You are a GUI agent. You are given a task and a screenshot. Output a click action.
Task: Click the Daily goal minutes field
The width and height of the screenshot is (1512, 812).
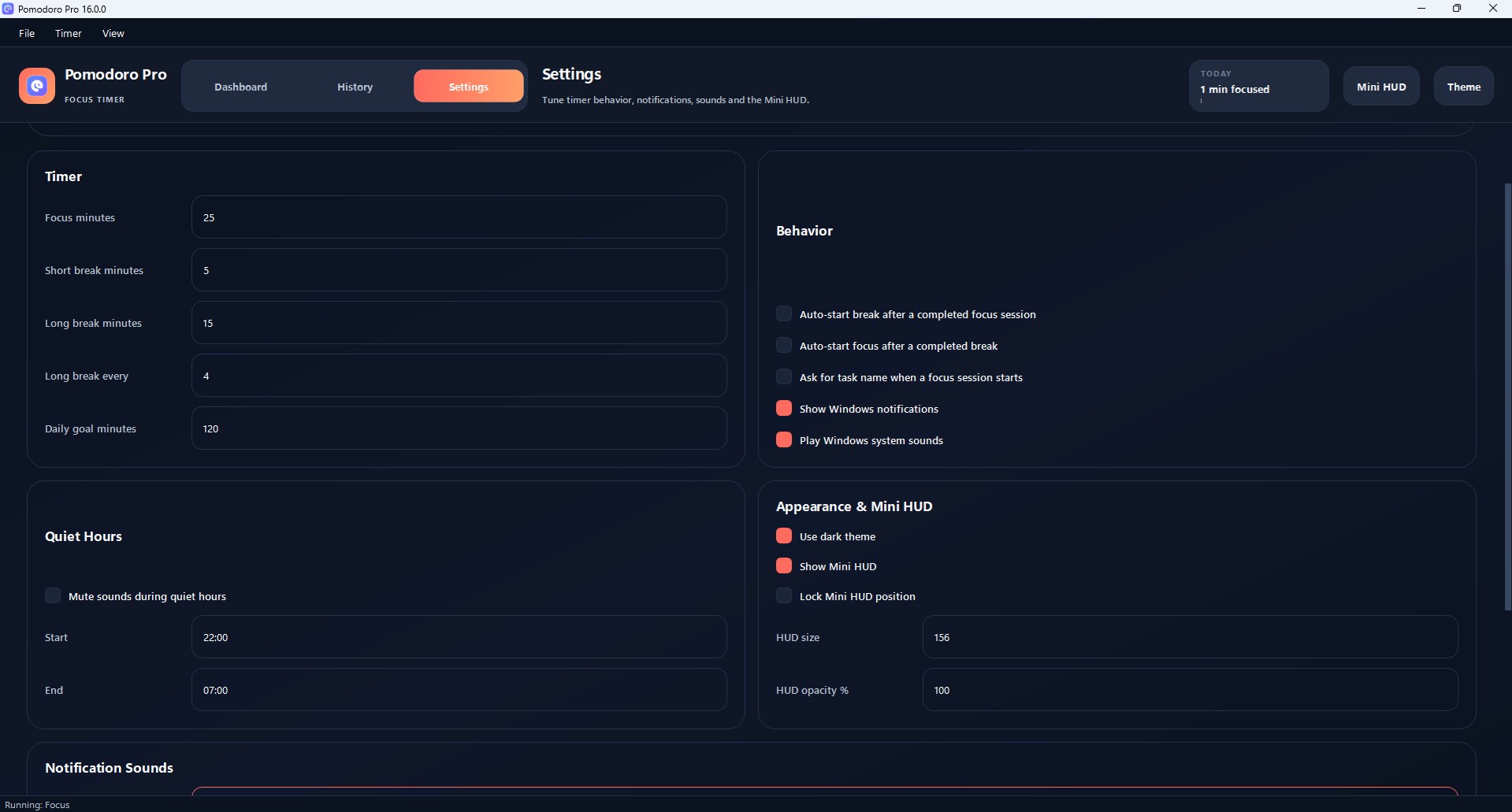[x=459, y=428]
